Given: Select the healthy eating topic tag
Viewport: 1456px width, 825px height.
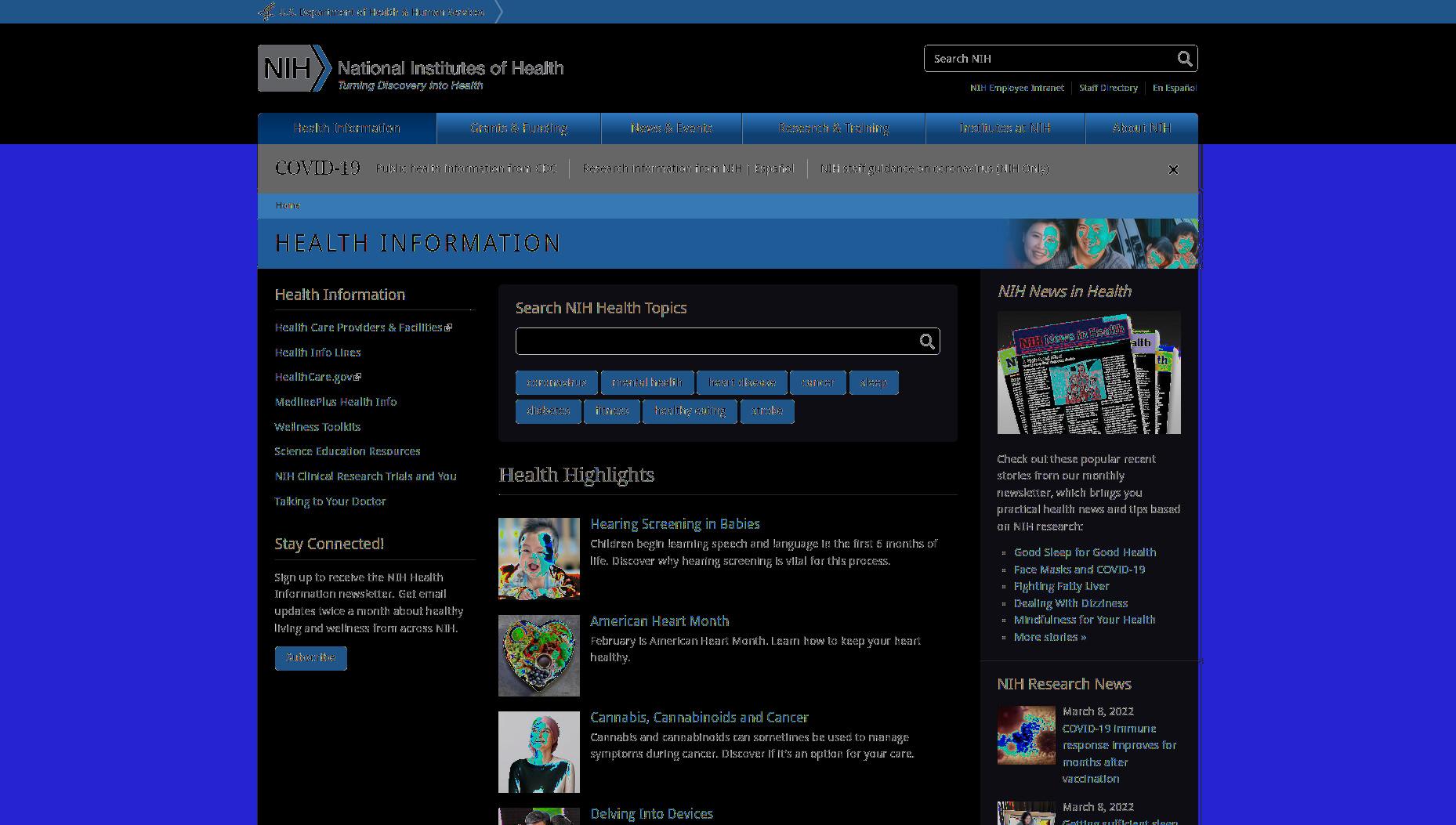Looking at the screenshot, I should (x=690, y=411).
